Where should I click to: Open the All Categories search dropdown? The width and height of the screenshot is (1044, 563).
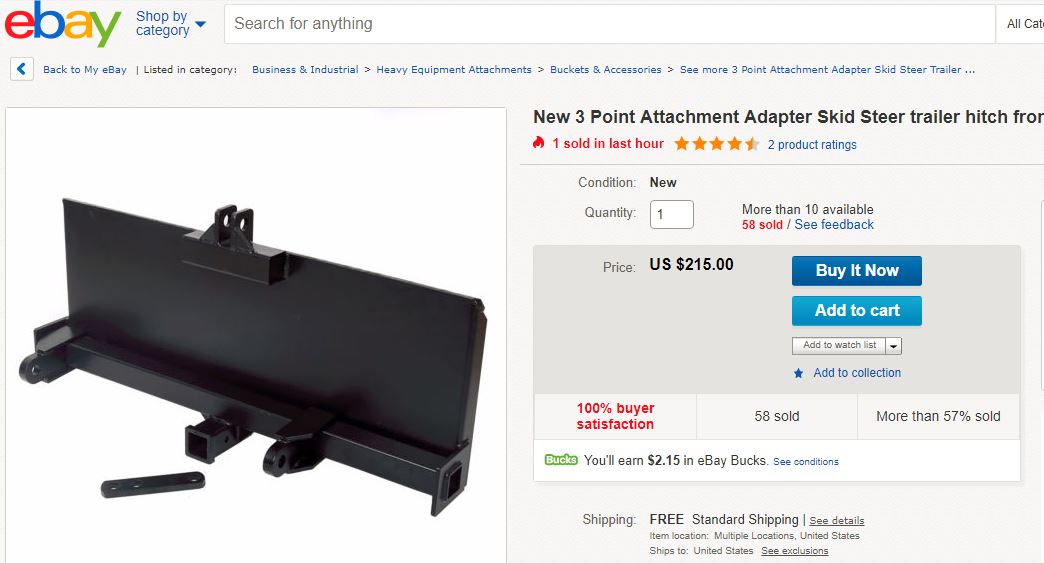(1022, 24)
